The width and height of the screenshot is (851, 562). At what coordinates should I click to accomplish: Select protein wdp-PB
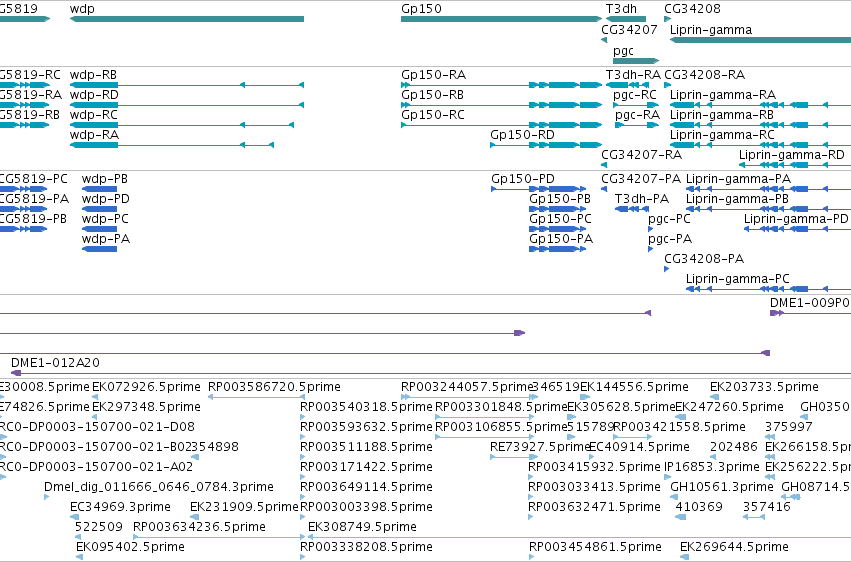99,189
